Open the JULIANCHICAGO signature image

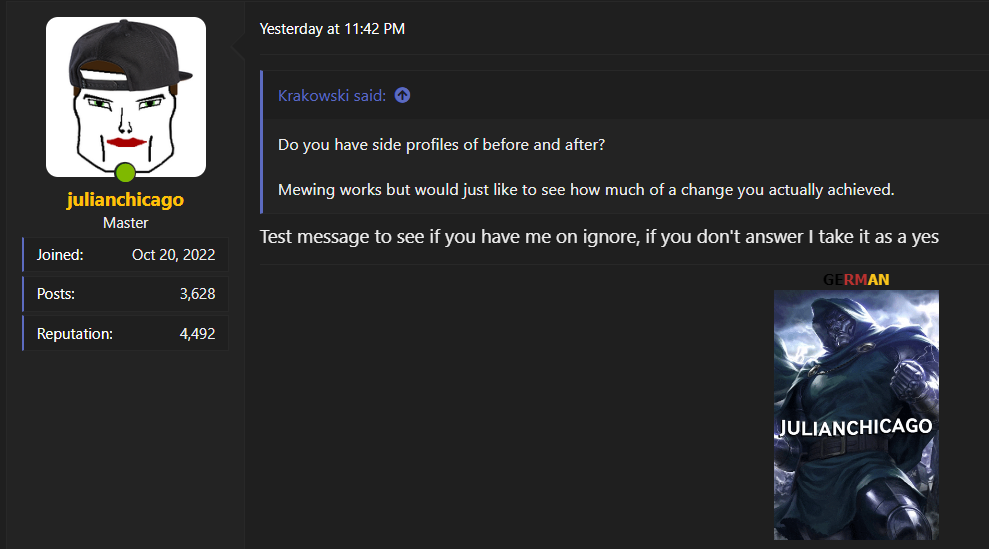pos(856,415)
